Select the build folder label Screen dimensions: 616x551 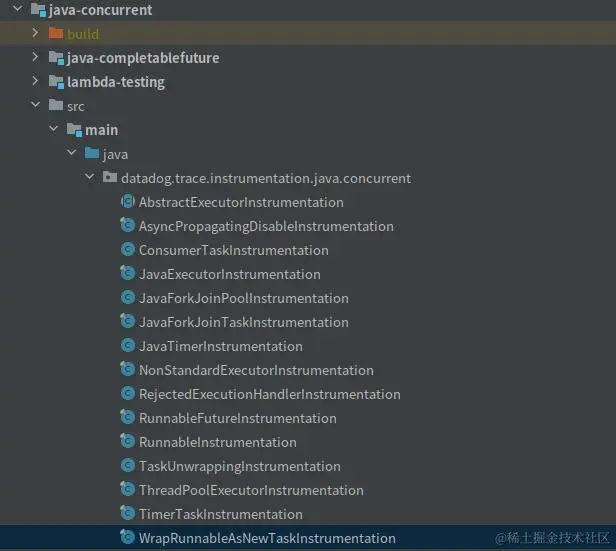(83, 34)
